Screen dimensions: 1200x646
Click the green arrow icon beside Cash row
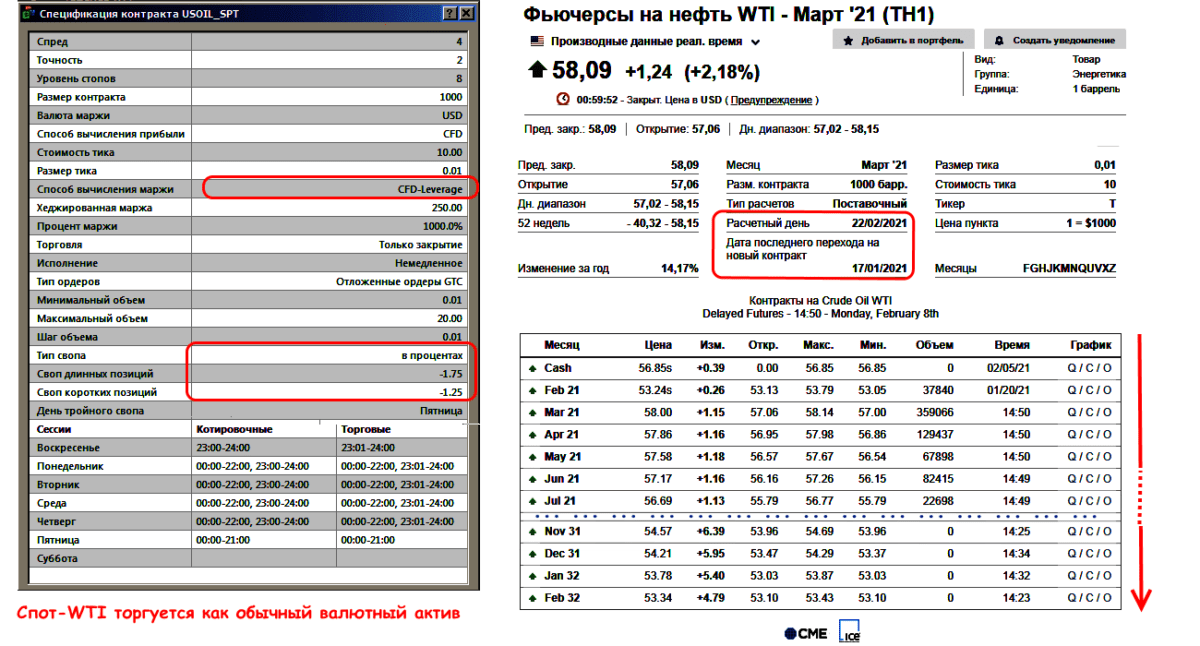533,368
